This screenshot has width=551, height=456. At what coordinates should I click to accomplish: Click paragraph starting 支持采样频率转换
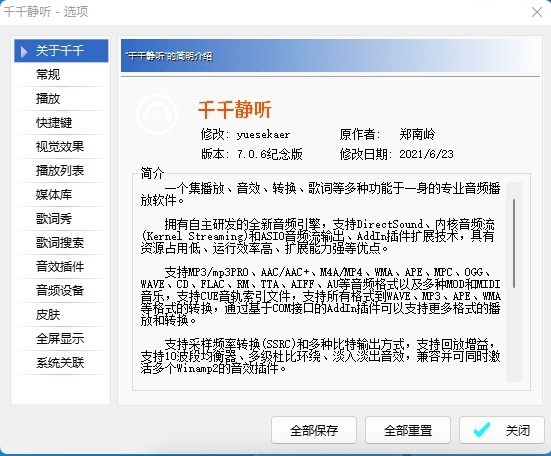pyautogui.click(x=320, y=356)
